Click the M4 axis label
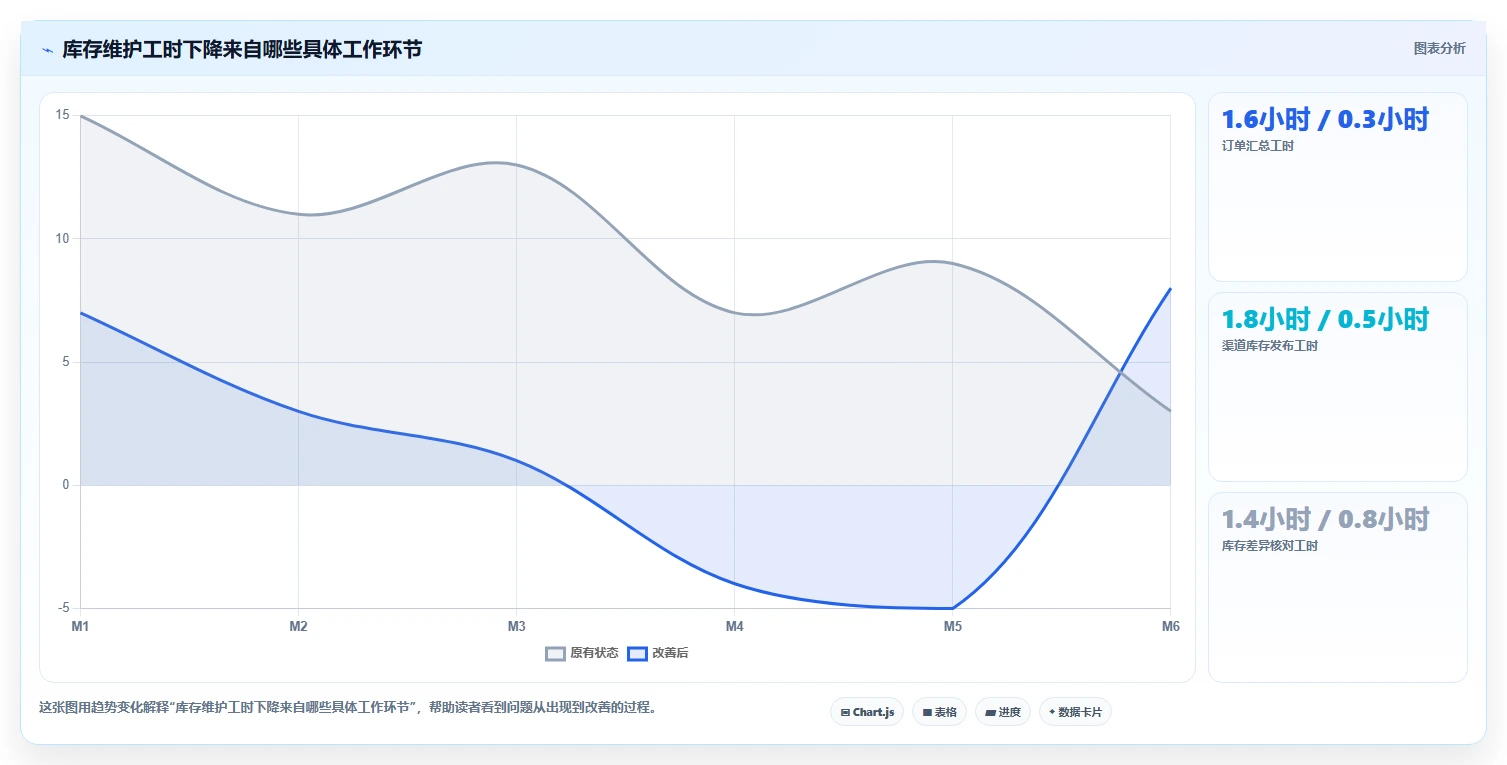The image size is (1507, 765). coord(735,627)
